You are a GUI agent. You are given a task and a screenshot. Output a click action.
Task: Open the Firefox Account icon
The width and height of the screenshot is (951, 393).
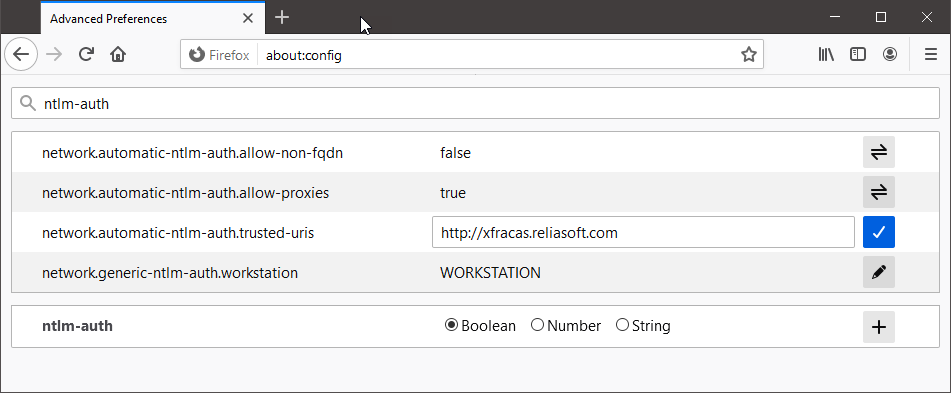[x=890, y=55]
